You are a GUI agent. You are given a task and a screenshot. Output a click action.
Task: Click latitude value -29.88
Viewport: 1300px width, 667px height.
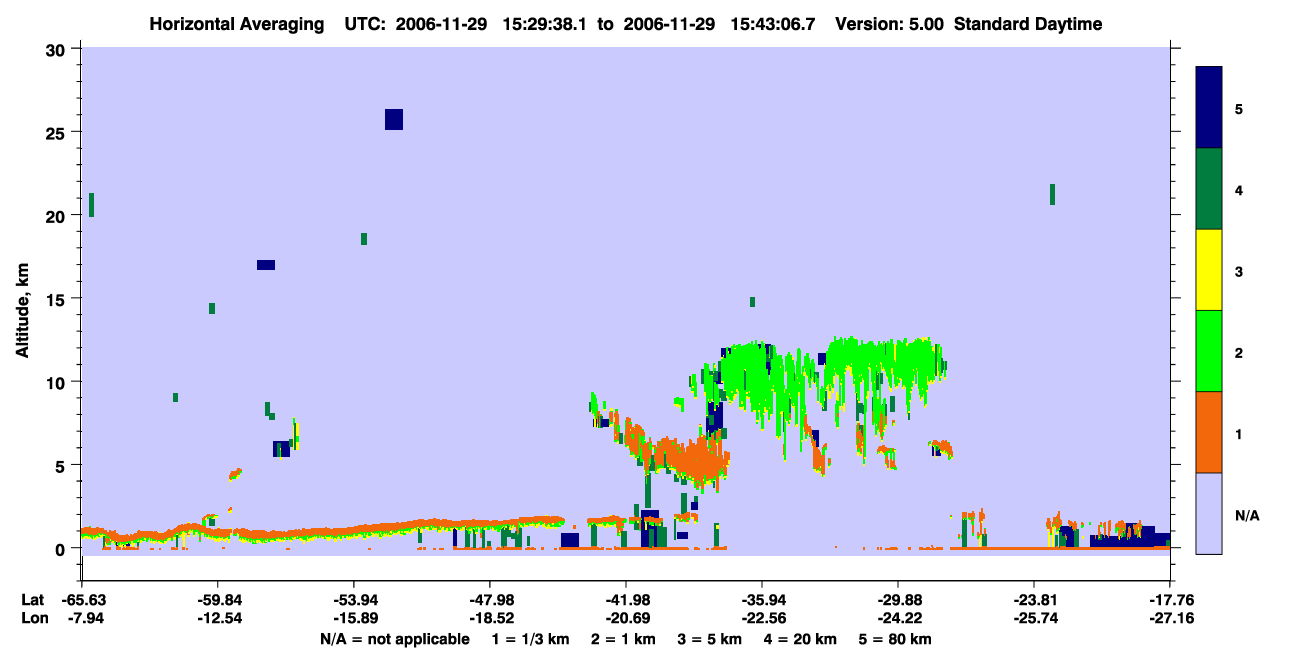click(x=897, y=600)
